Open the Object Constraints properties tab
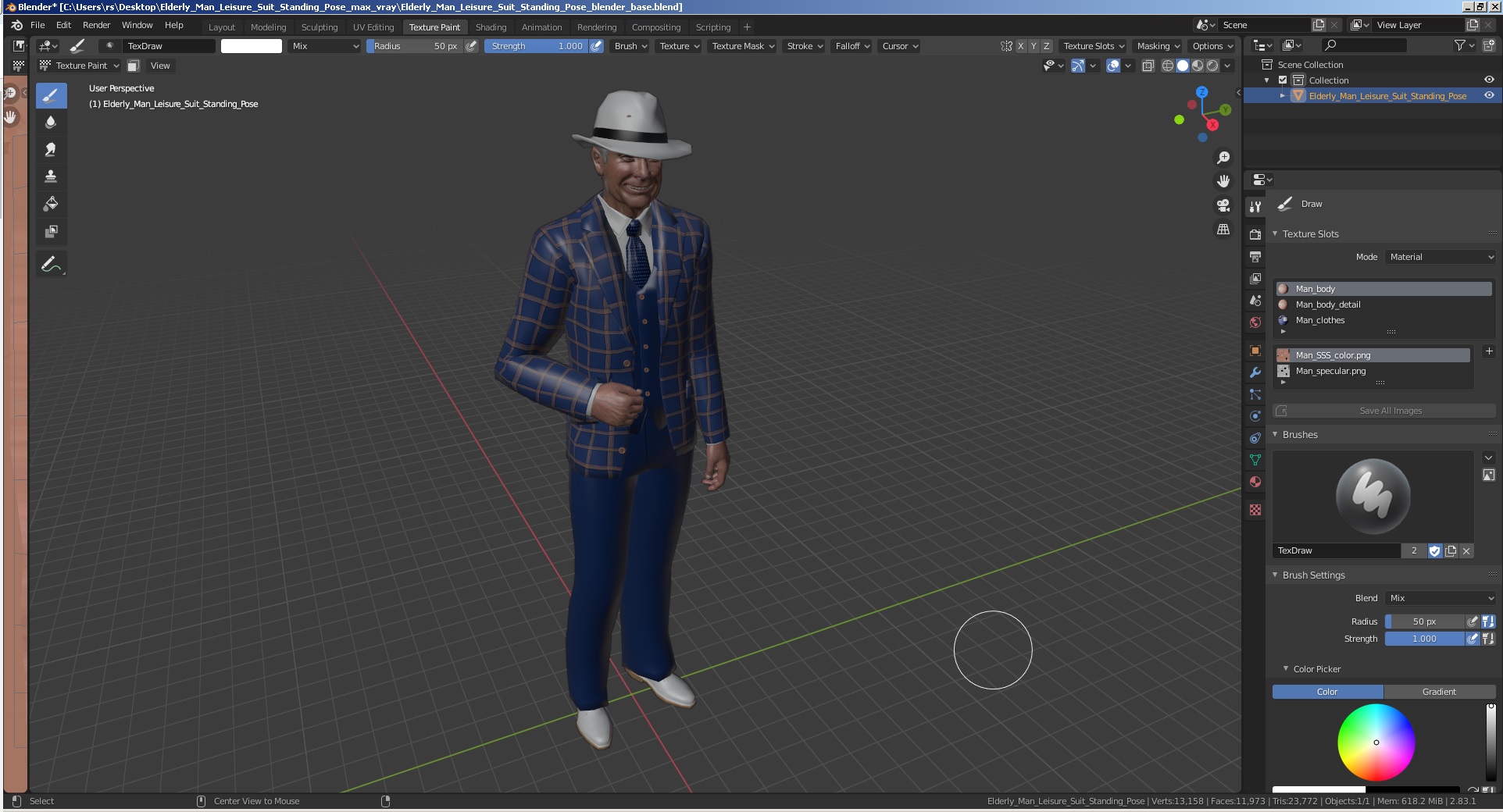Image resolution: width=1503 pixels, height=812 pixels. click(1255, 438)
